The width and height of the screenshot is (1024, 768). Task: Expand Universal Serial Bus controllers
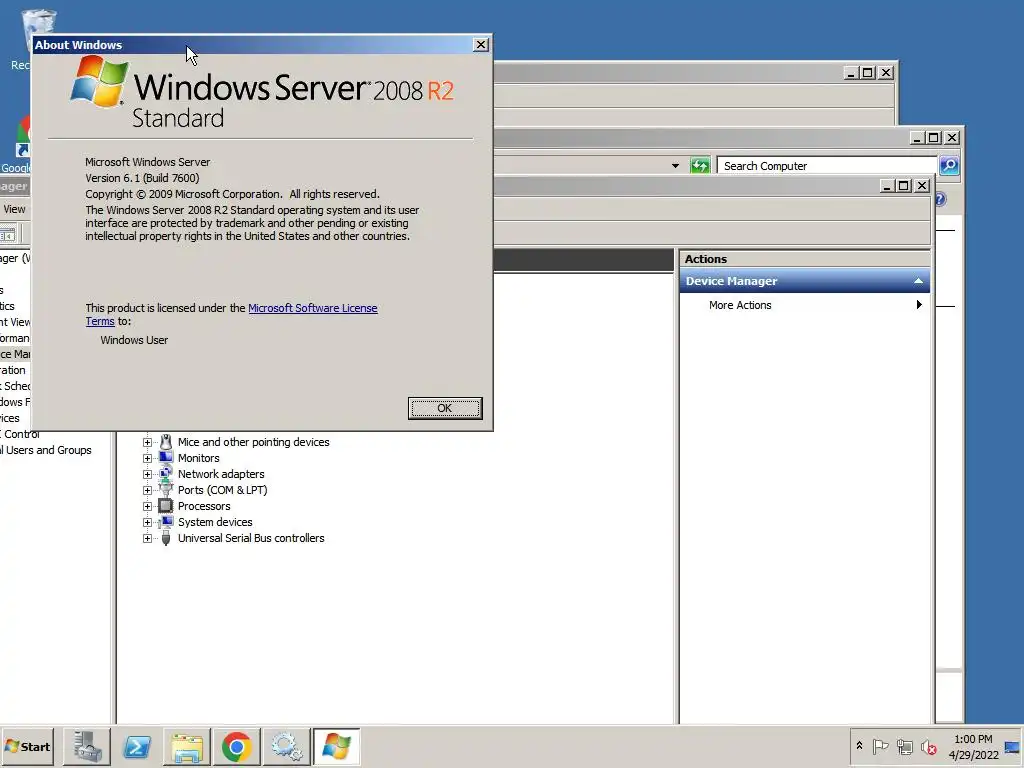(148, 538)
